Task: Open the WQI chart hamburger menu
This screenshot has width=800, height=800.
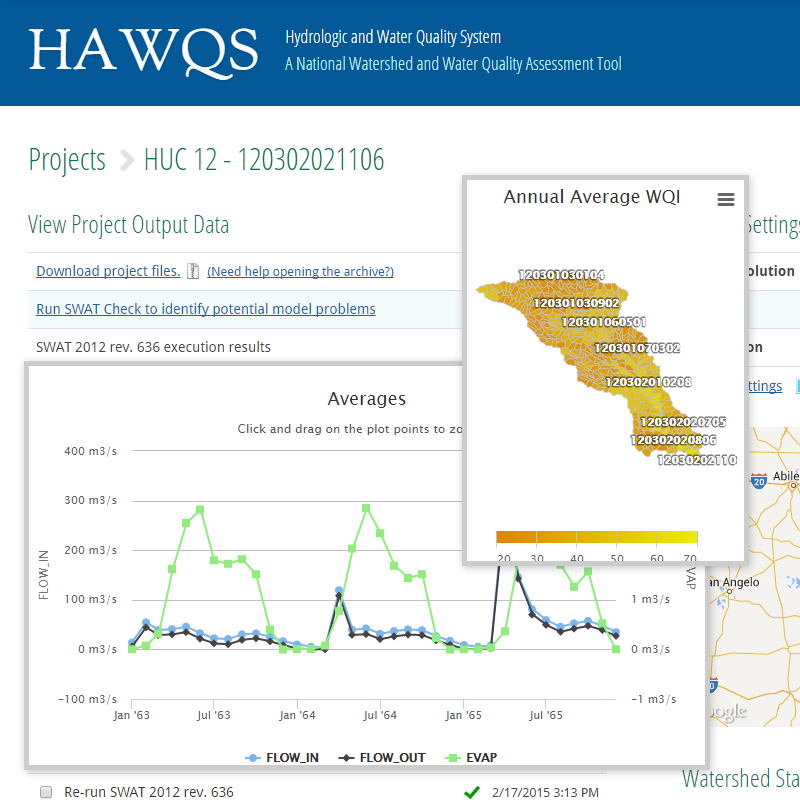Action: [726, 200]
